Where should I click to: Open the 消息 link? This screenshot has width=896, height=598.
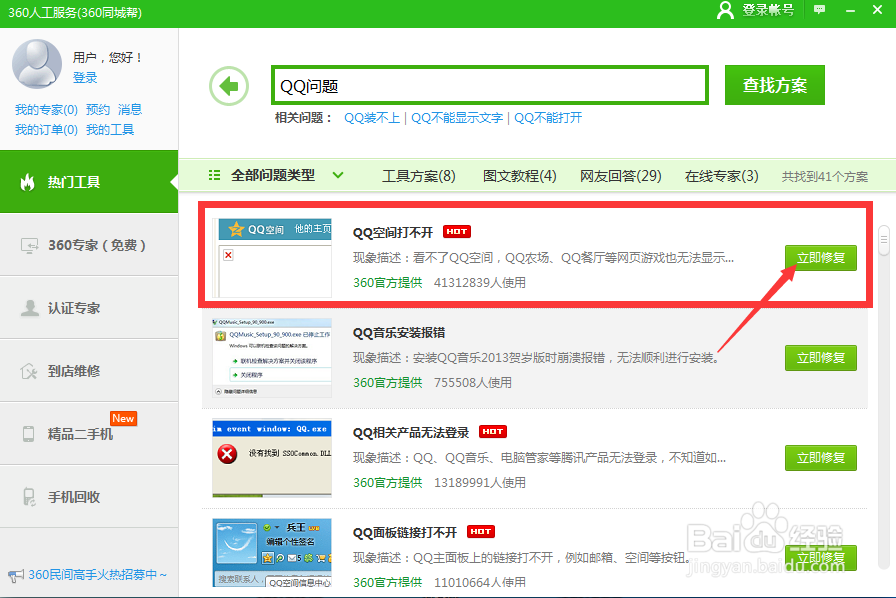[x=130, y=110]
